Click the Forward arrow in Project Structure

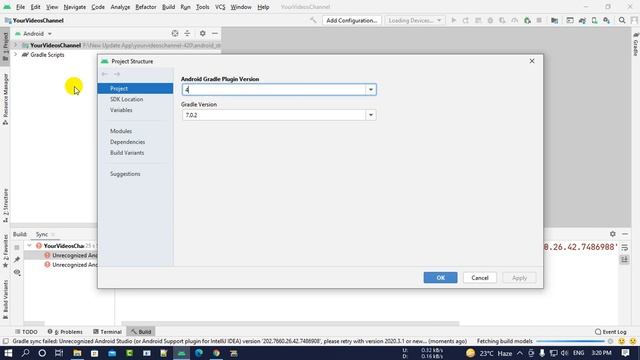point(117,74)
